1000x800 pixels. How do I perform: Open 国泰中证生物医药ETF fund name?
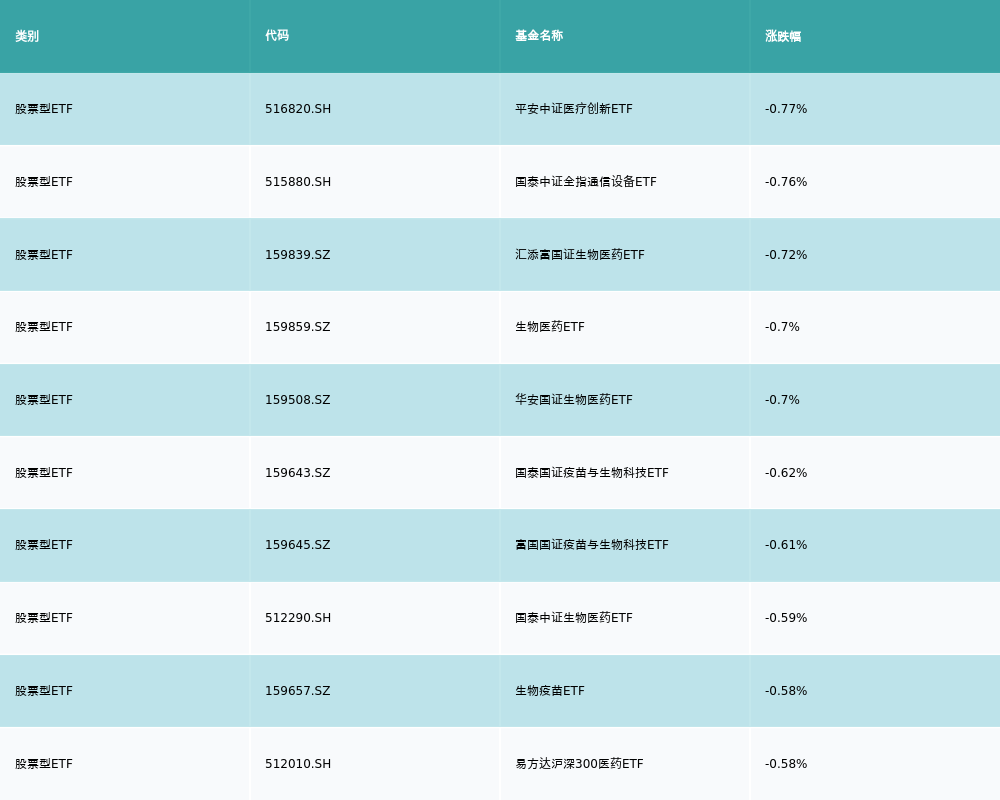pyautogui.click(x=574, y=618)
